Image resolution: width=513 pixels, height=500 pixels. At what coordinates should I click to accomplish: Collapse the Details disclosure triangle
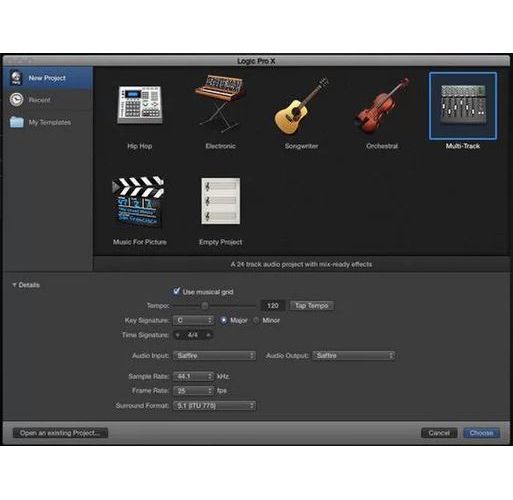point(14,285)
